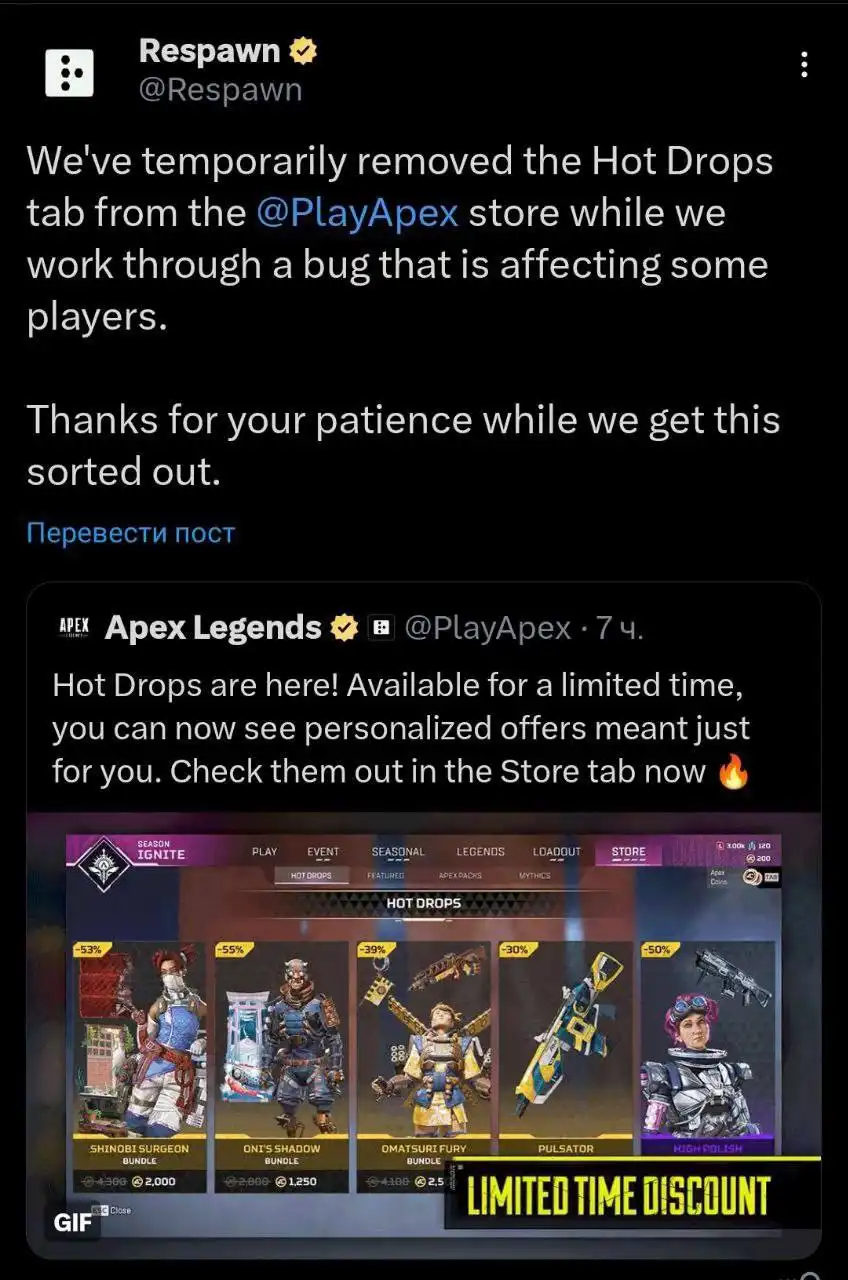Tap Respawn's gold verified badge
The image size is (848, 1280).
tap(303, 50)
